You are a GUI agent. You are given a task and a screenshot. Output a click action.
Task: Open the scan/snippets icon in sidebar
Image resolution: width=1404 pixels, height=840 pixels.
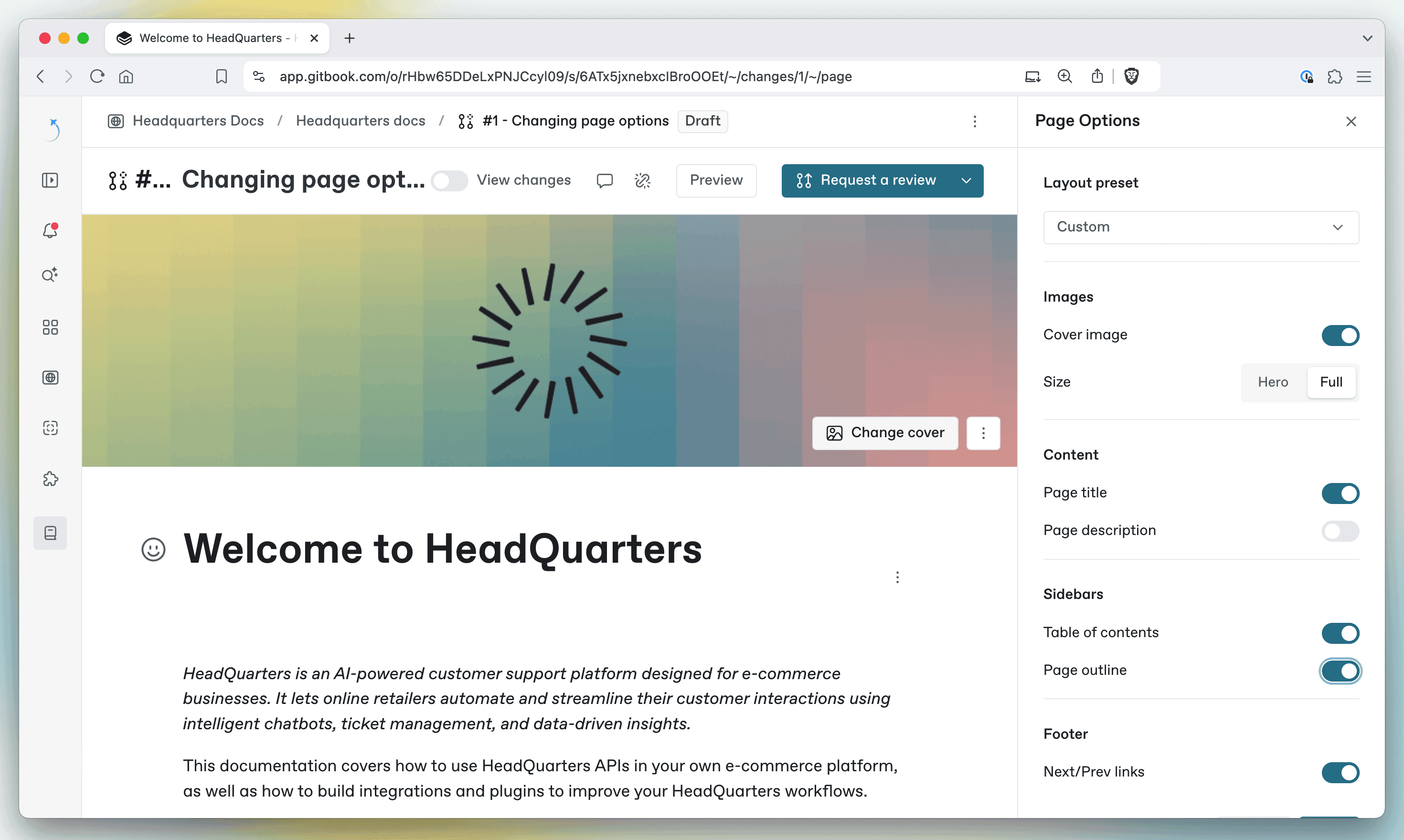click(x=51, y=428)
